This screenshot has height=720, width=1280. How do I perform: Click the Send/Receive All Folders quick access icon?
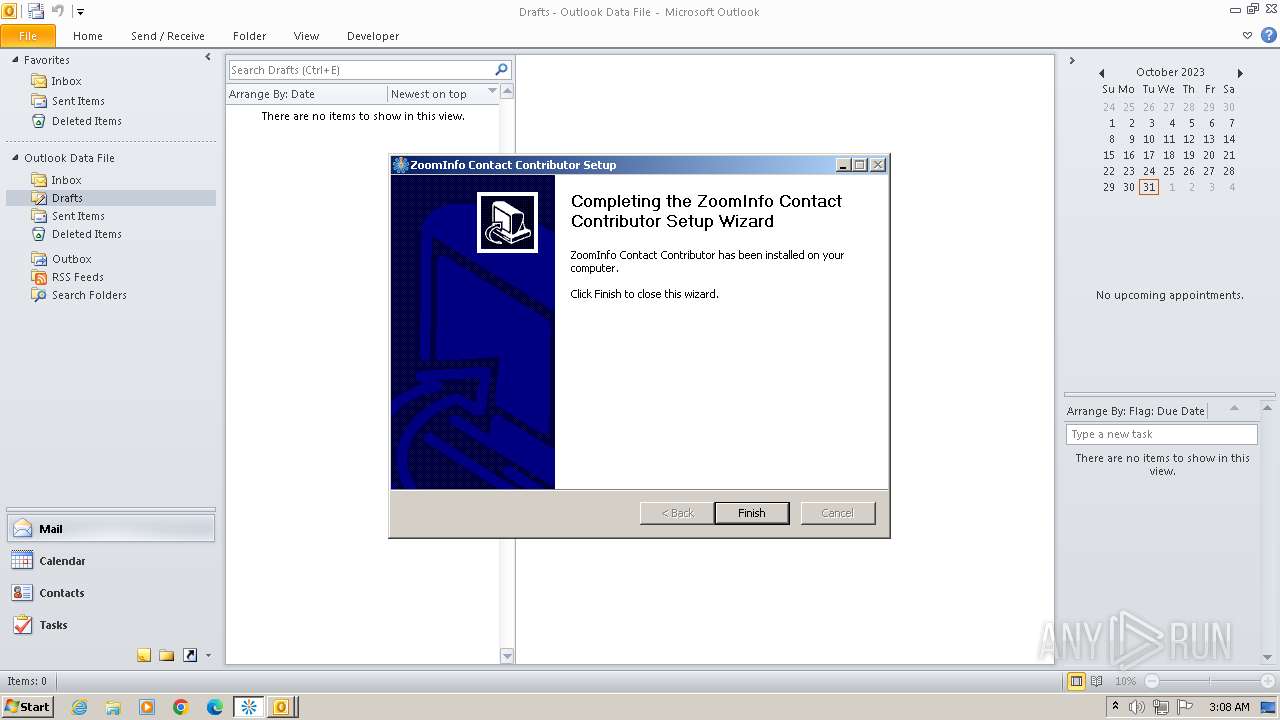36,11
